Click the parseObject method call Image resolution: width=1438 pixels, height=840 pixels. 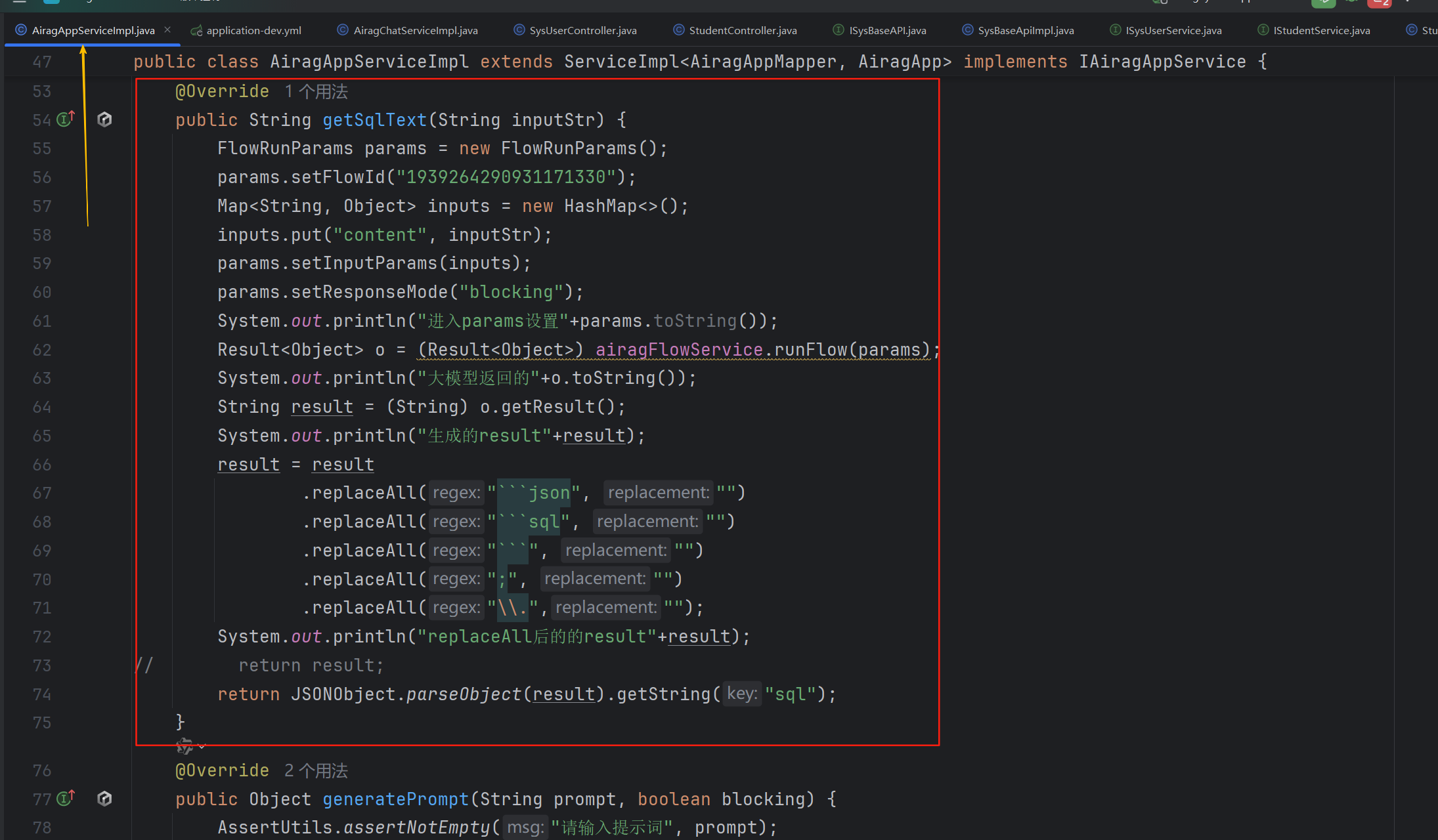[x=464, y=694]
